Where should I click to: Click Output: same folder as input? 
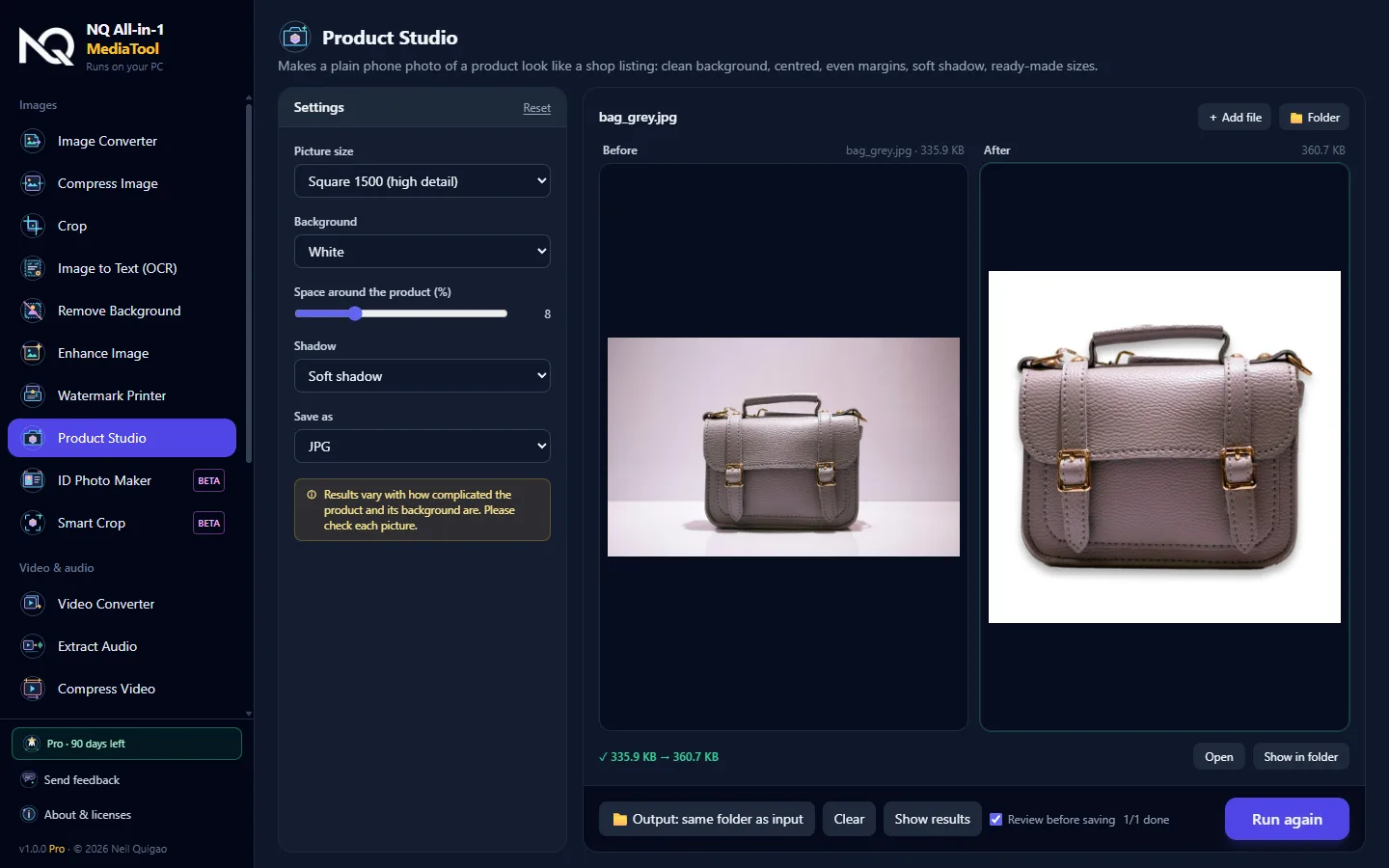[707, 819]
